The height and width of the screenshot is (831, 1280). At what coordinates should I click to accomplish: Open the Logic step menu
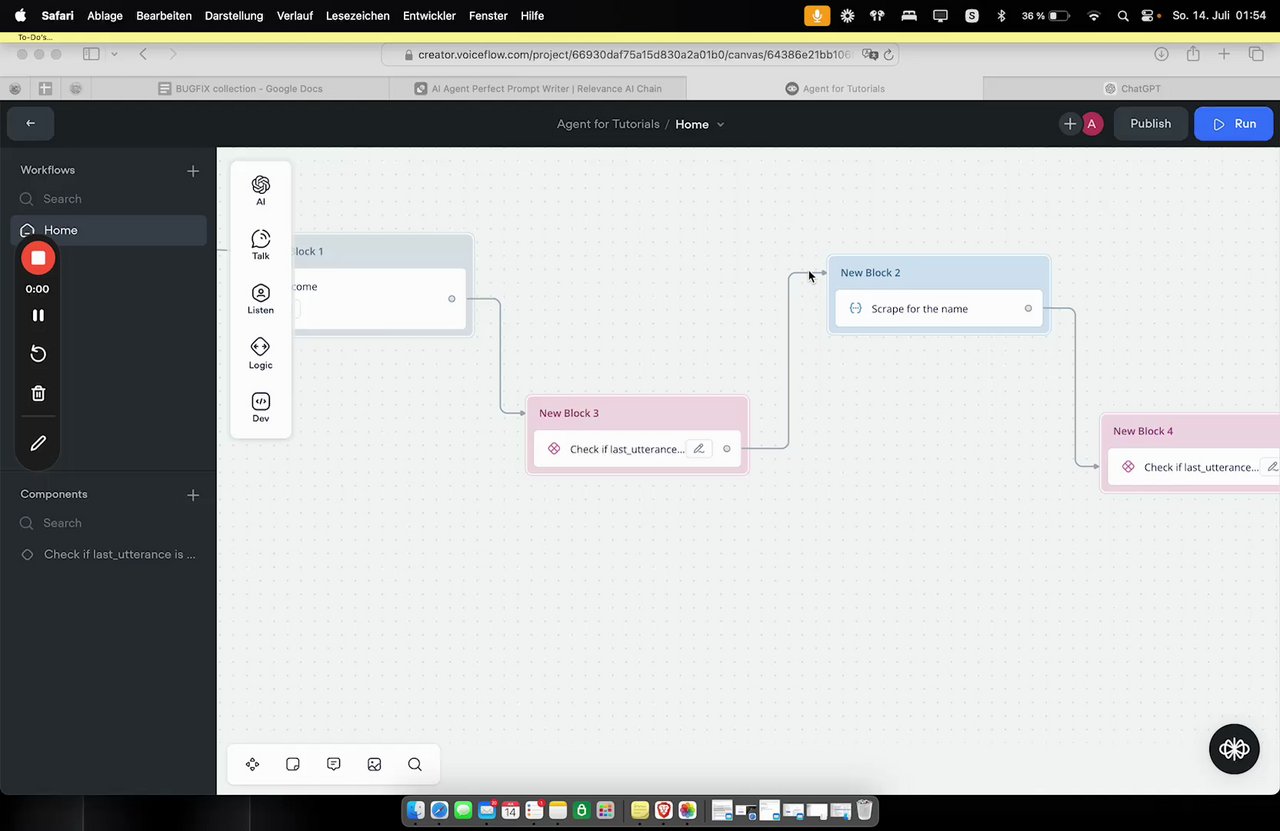click(x=260, y=353)
